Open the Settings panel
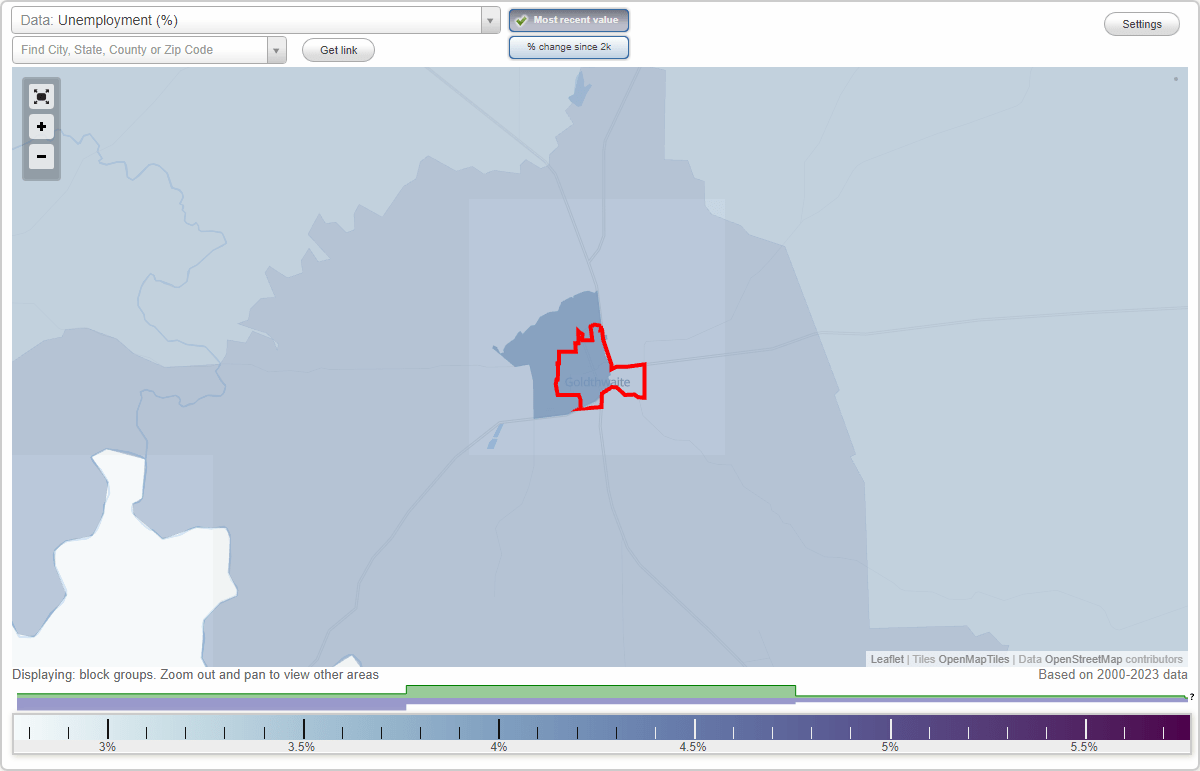Viewport: 1200px width, 771px height. tap(1141, 23)
